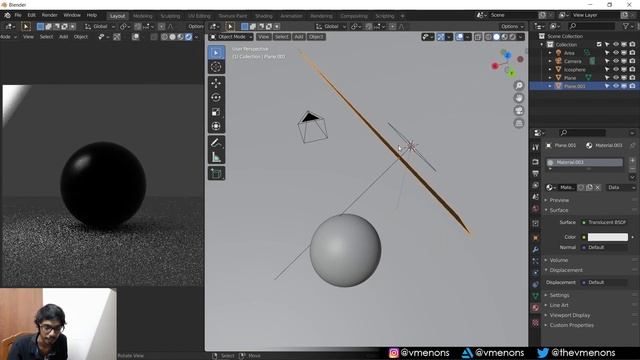640x360 pixels.
Task: Open the Object Mode dropdown
Action: pos(231,37)
